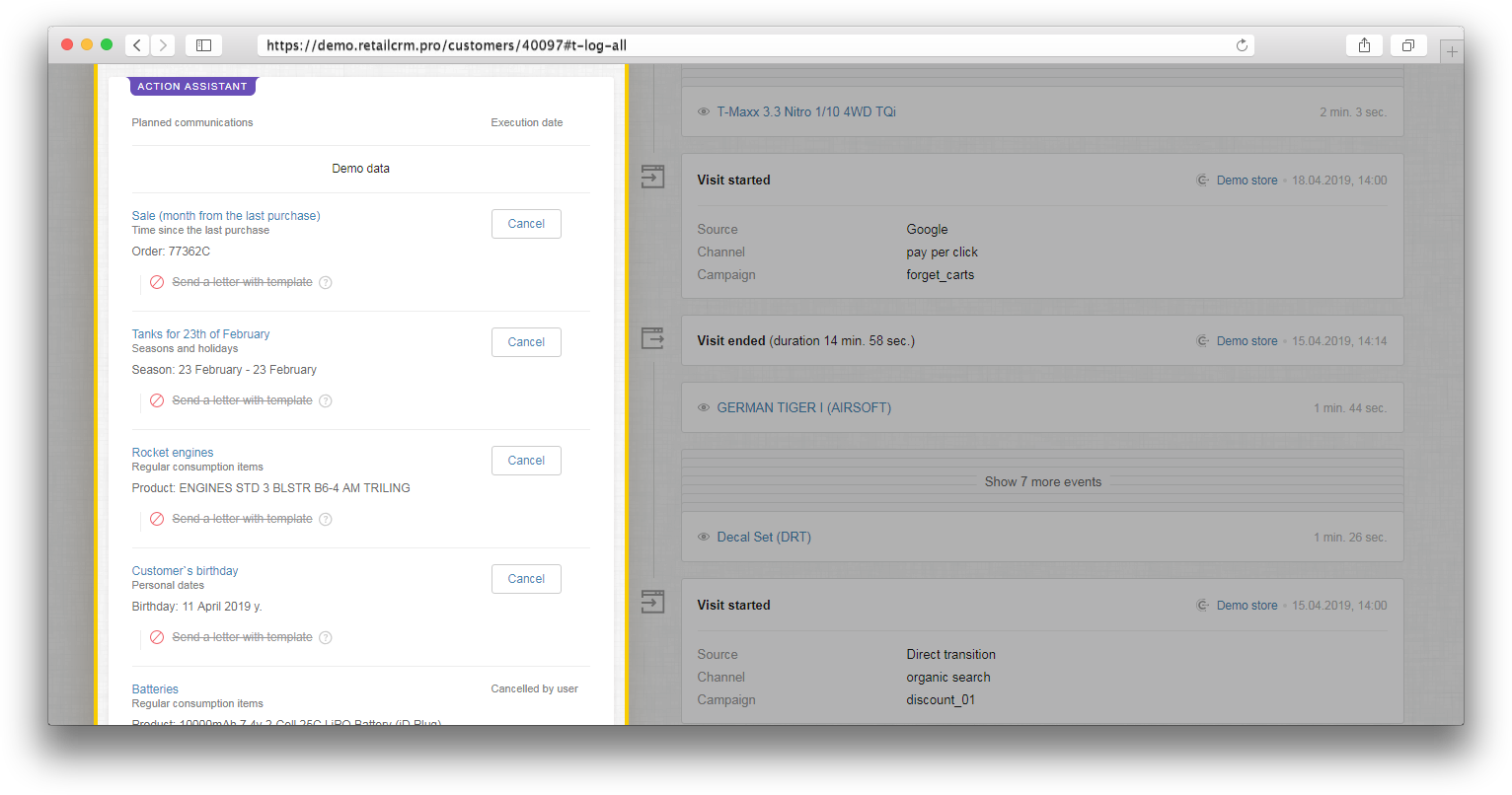
Task: Click the Direct transition source value
Action: click(x=950, y=654)
